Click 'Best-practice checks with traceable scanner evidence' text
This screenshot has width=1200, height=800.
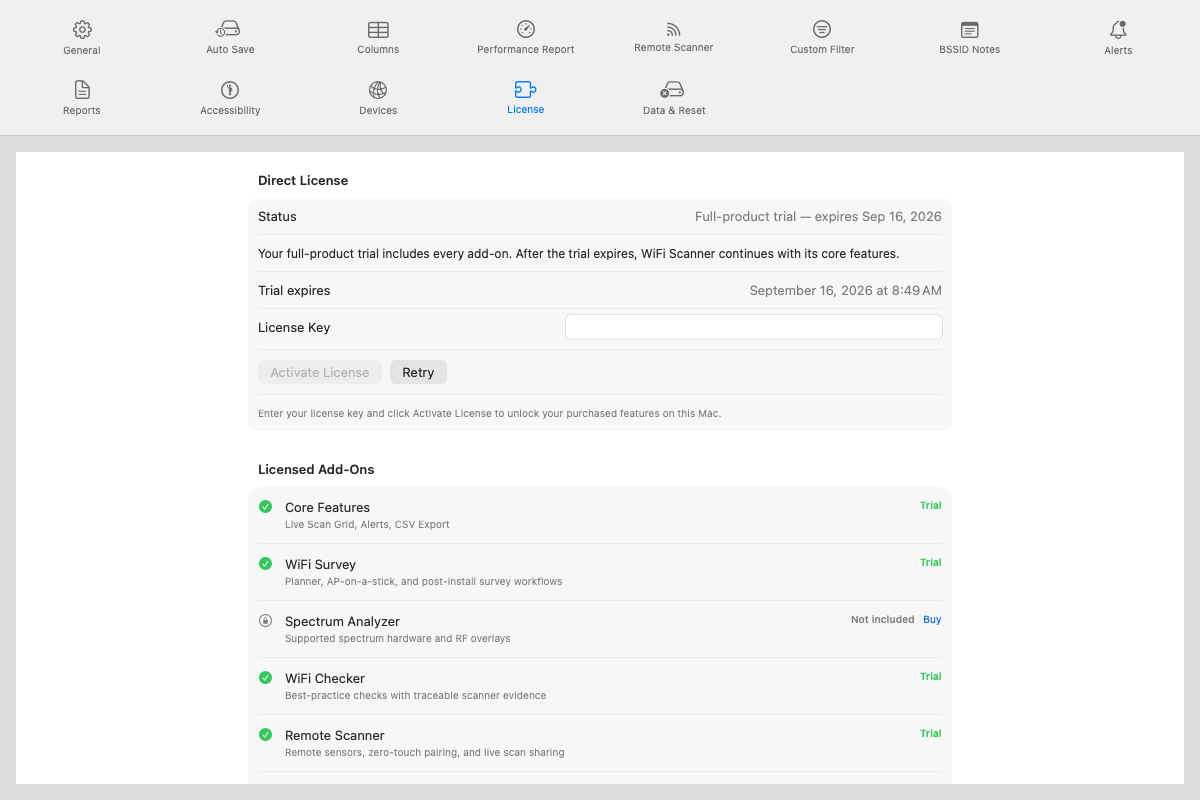pos(415,696)
